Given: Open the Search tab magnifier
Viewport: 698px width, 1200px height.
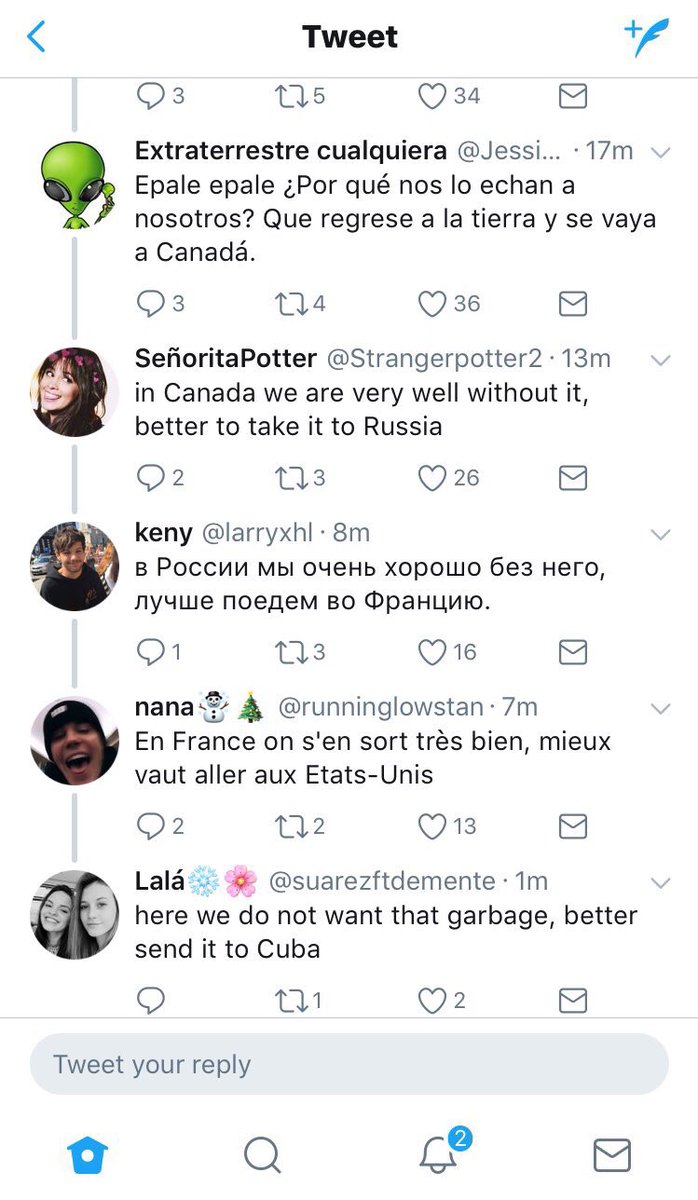Looking at the screenshot, I should click(x=262, y=1155).
